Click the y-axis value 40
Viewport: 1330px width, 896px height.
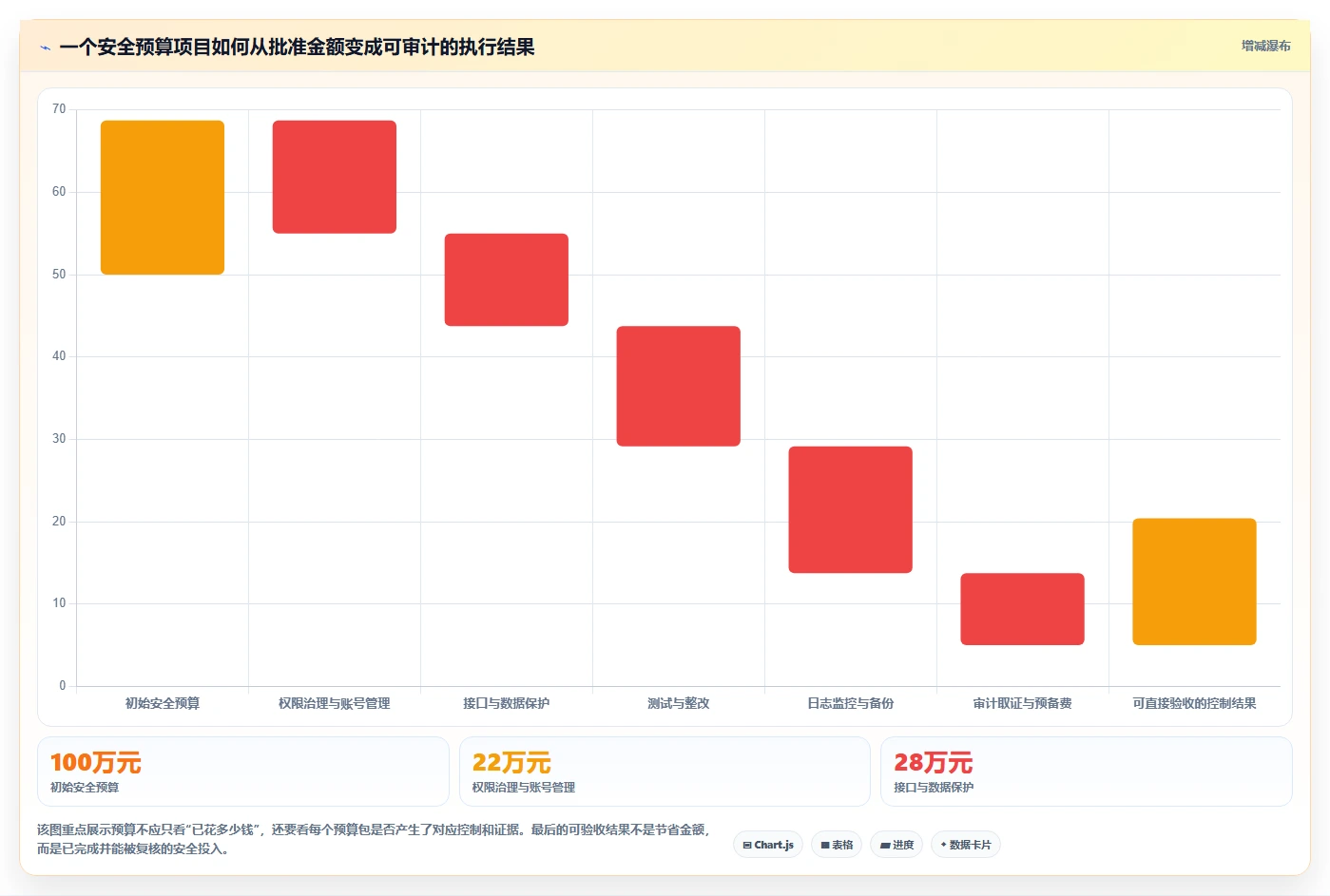pos(59,356)
